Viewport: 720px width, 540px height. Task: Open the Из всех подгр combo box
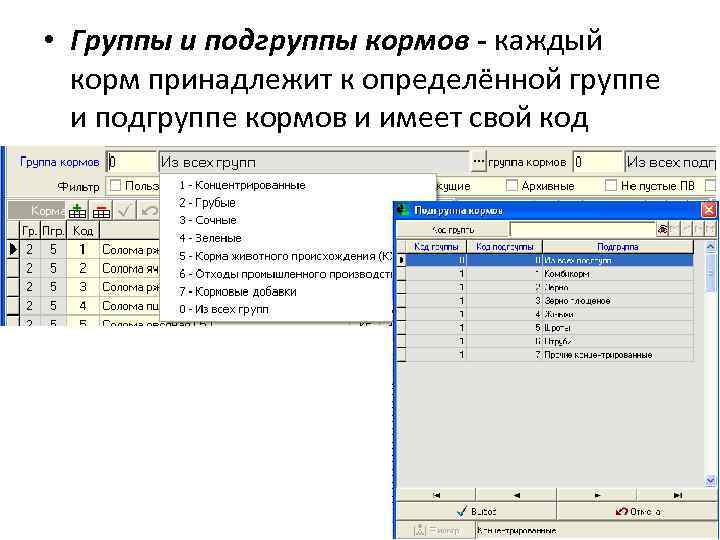(671, 162)
